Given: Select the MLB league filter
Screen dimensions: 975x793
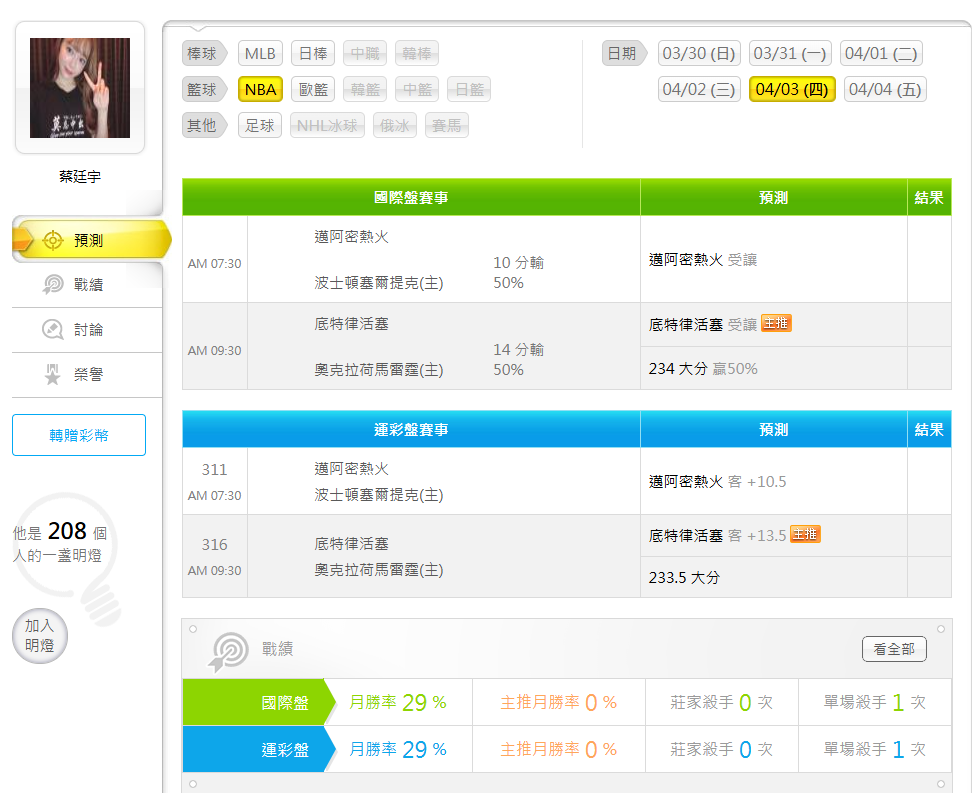Looking at the screenshot, I should (x=260, y=53).
